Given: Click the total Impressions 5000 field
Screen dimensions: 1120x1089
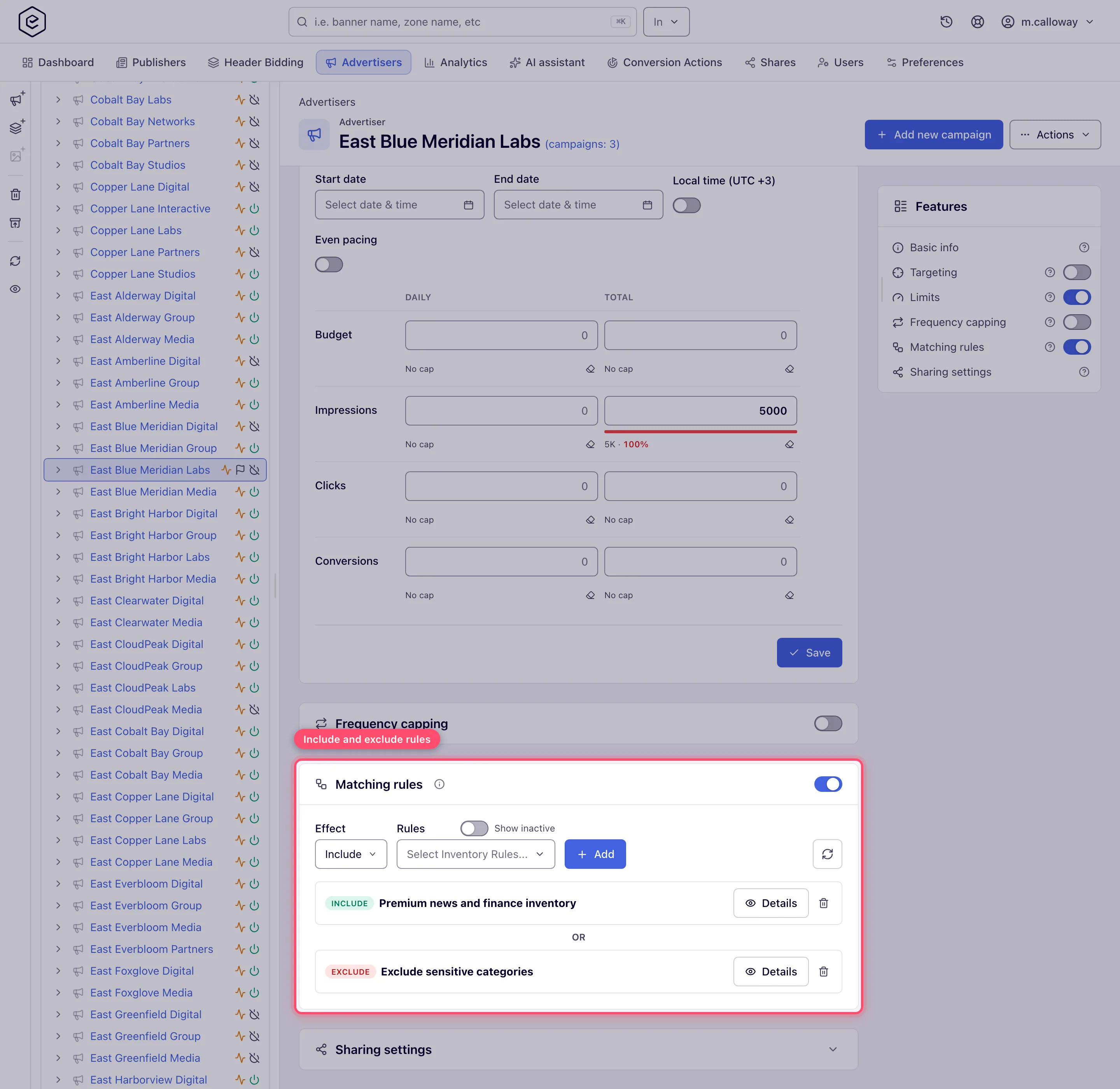Looking at the screenshot, I should [700, 411].
